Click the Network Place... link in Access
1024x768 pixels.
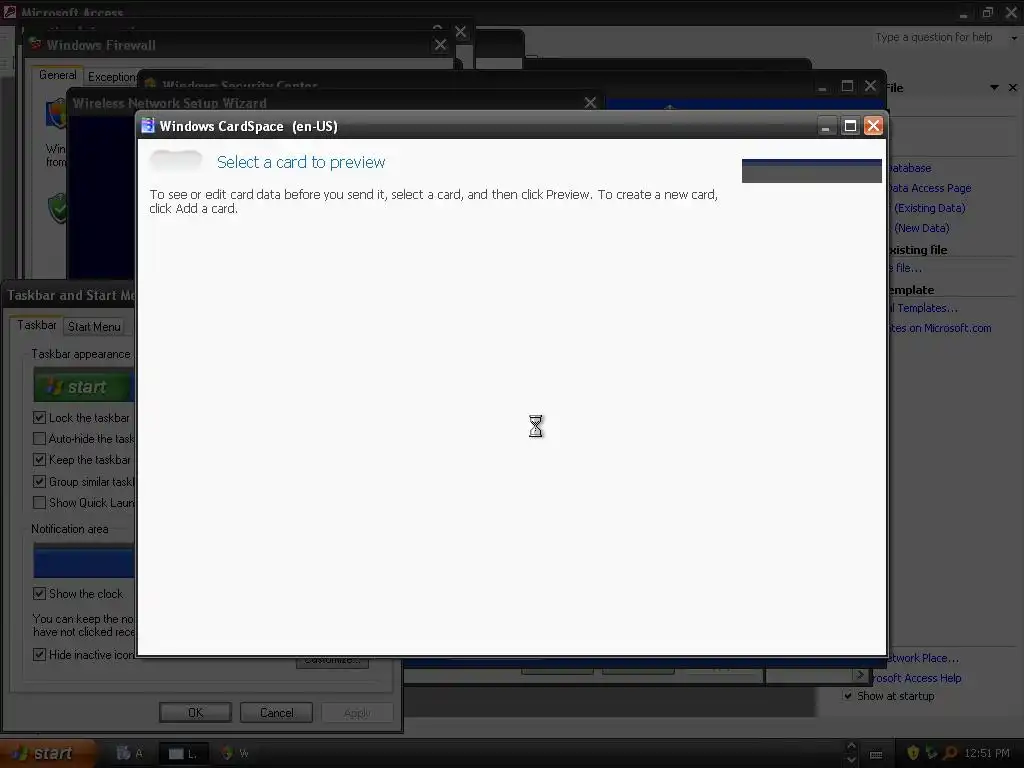[x=923, y=658]
